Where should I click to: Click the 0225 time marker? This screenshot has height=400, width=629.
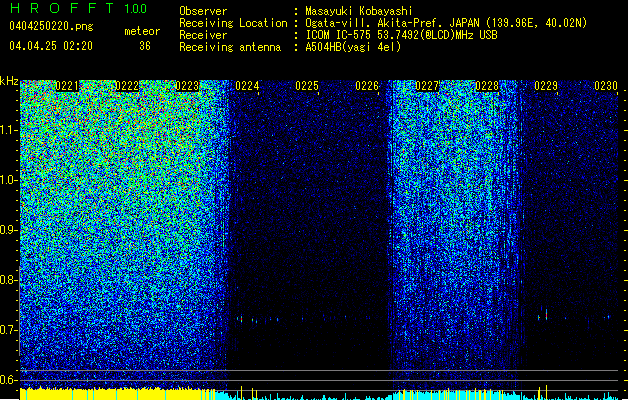[307, 86]
